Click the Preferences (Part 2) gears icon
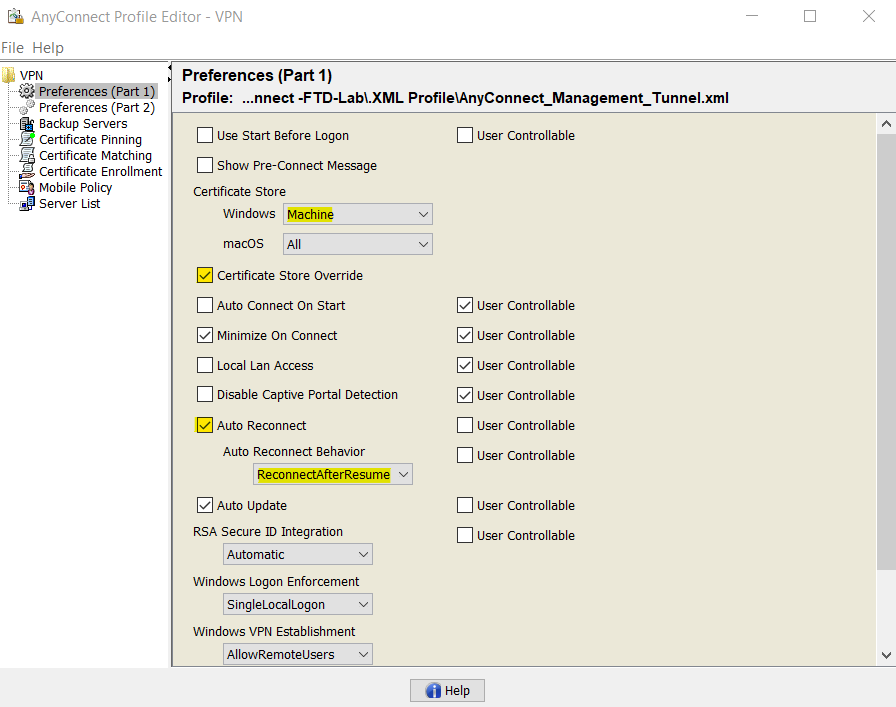The width and height of the screenshot is (896, 707). point(26,107)
